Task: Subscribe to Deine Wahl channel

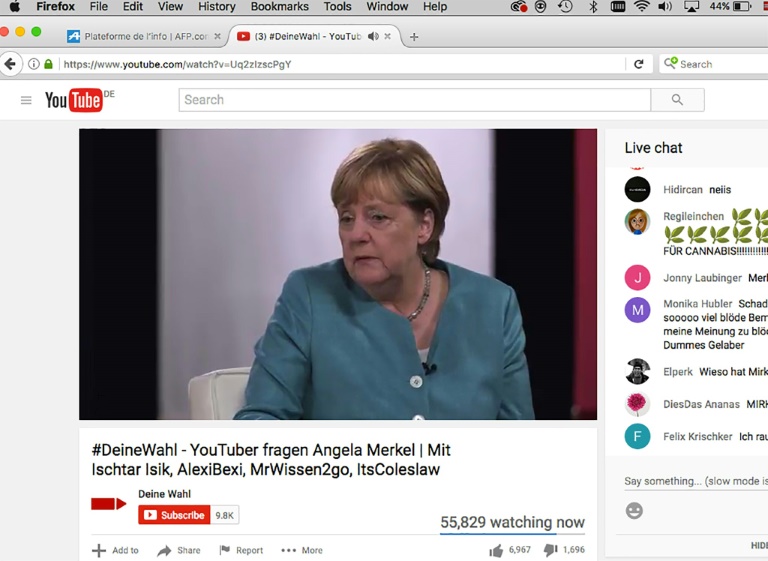Action: point(174,515)
